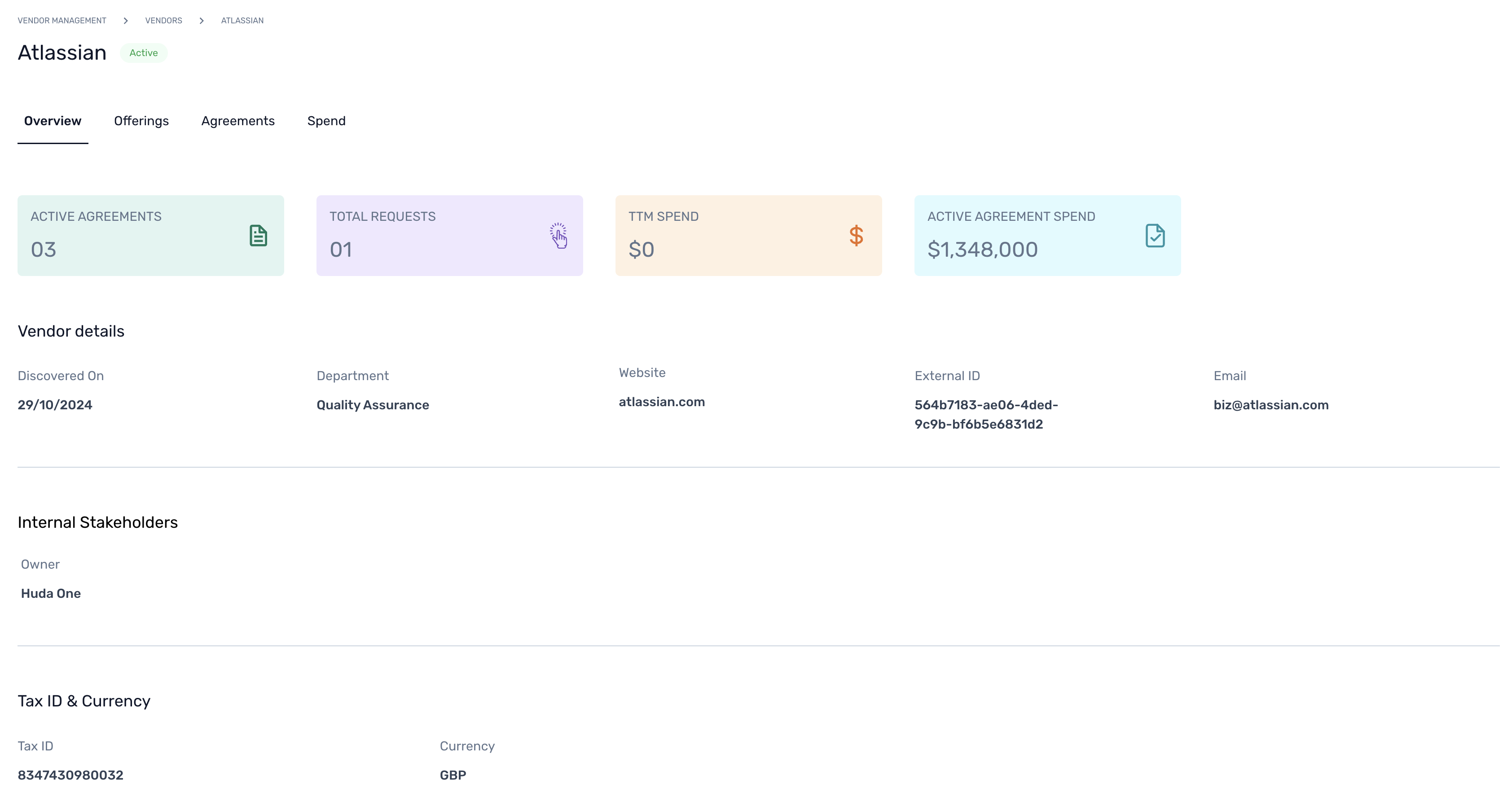Click the dollar sign icon in TTM Spend
Viewport: 1512px width, 798px height.
857,236
